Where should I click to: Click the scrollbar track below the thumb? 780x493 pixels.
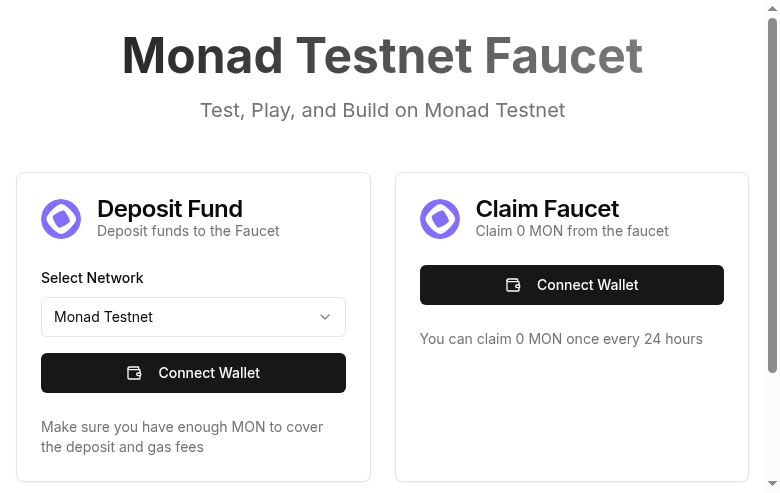pos(772,430)
